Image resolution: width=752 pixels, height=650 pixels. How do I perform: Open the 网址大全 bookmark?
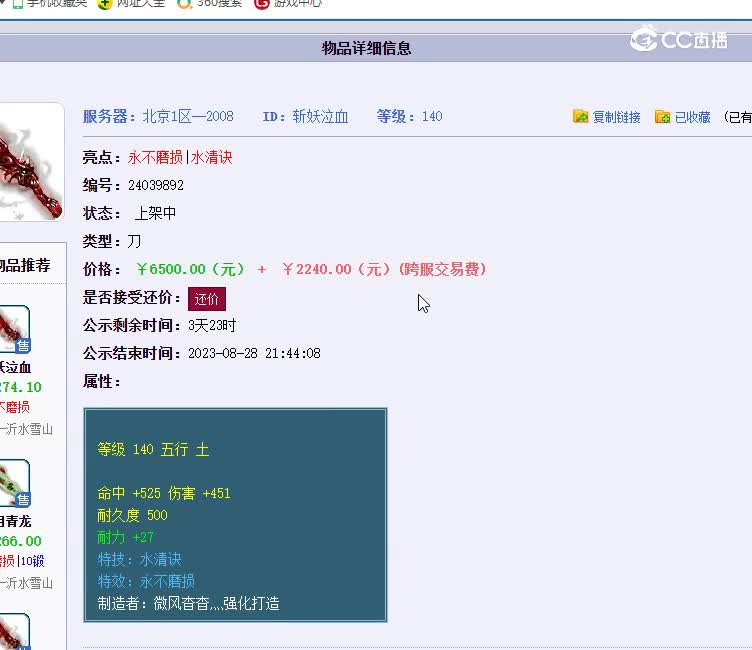(x=141, y=3)
